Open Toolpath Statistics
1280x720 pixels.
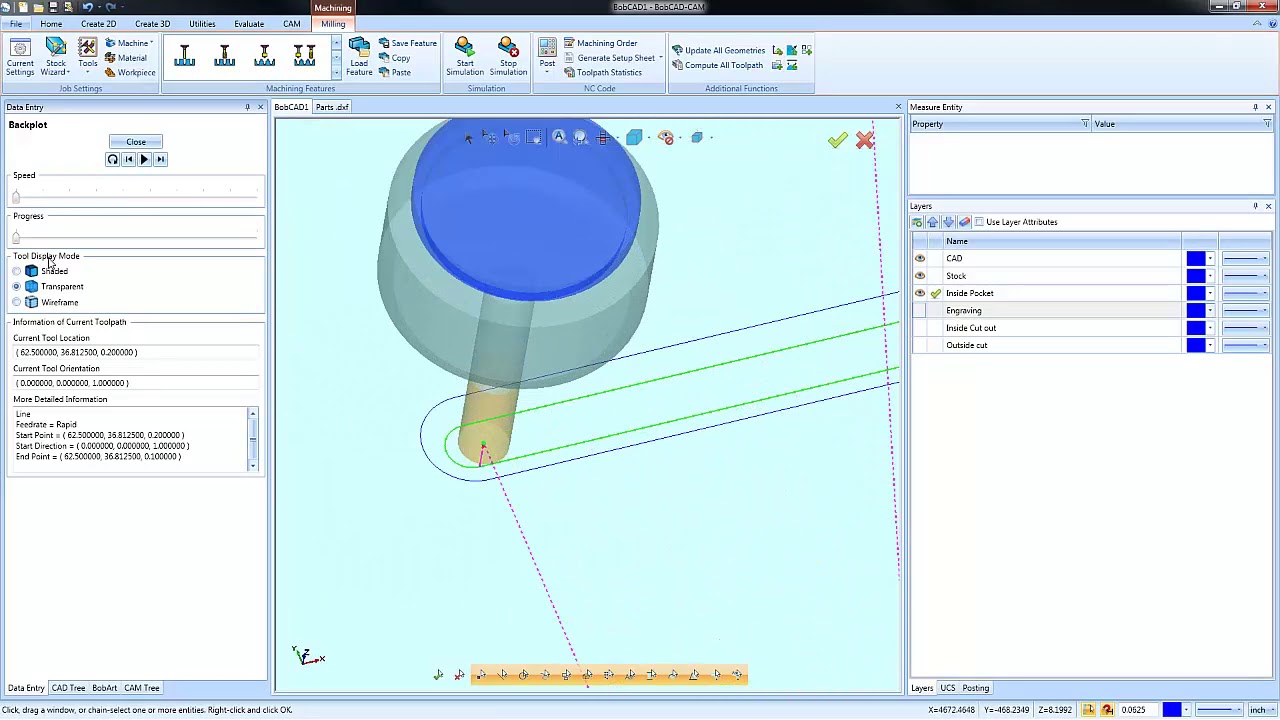tap(602, 72)
